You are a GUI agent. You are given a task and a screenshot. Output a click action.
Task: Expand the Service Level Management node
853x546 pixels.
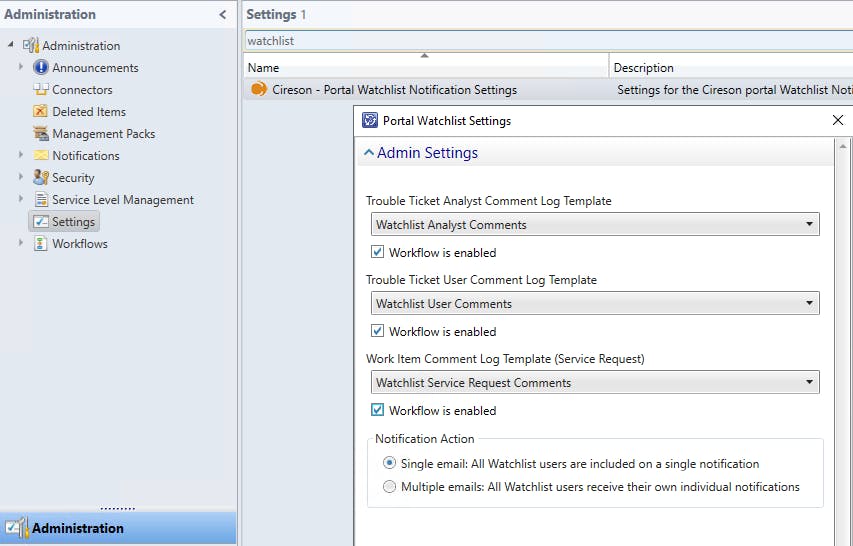[x=21, y=200]
